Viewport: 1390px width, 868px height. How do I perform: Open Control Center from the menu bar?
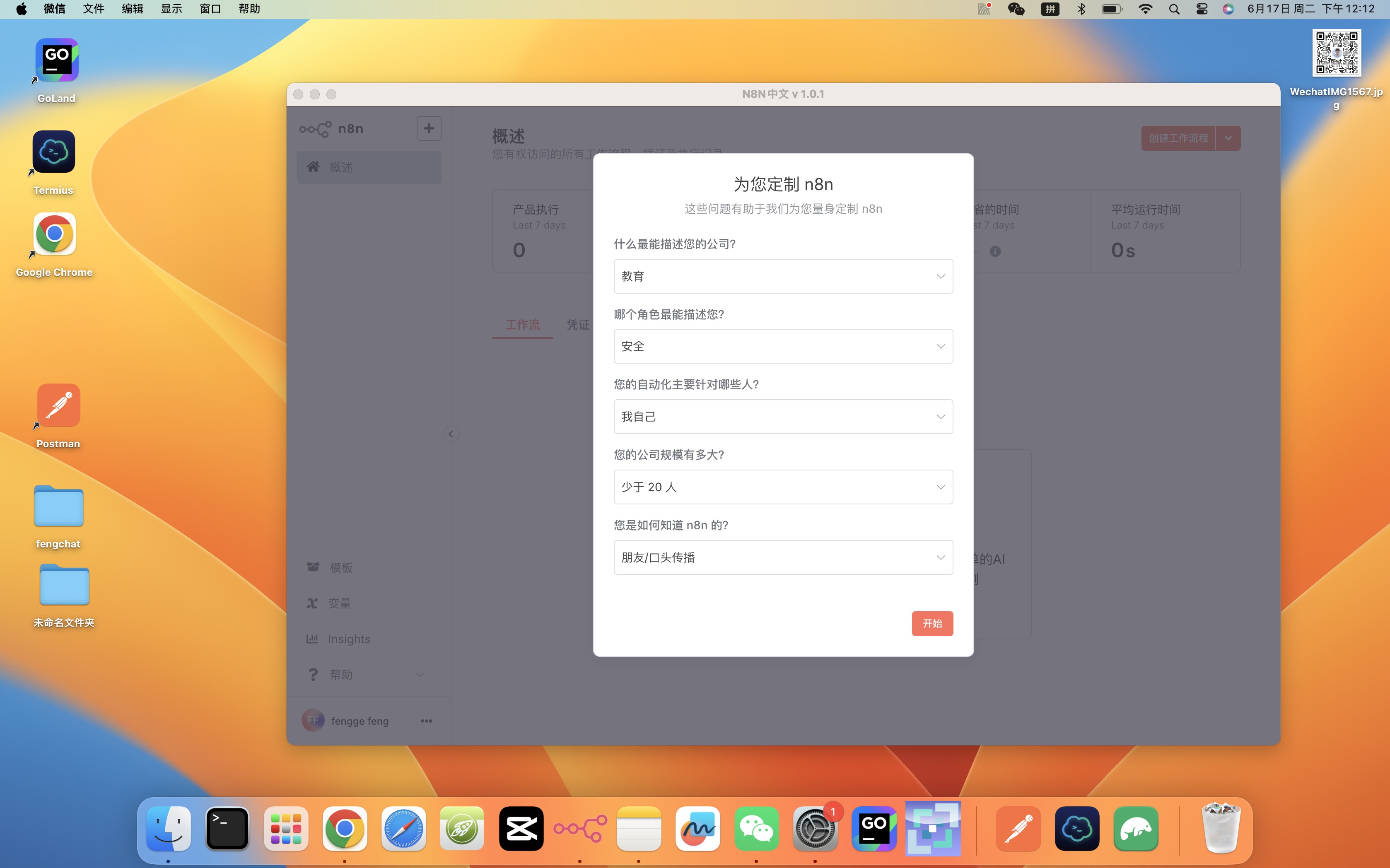click(1202, 9)
